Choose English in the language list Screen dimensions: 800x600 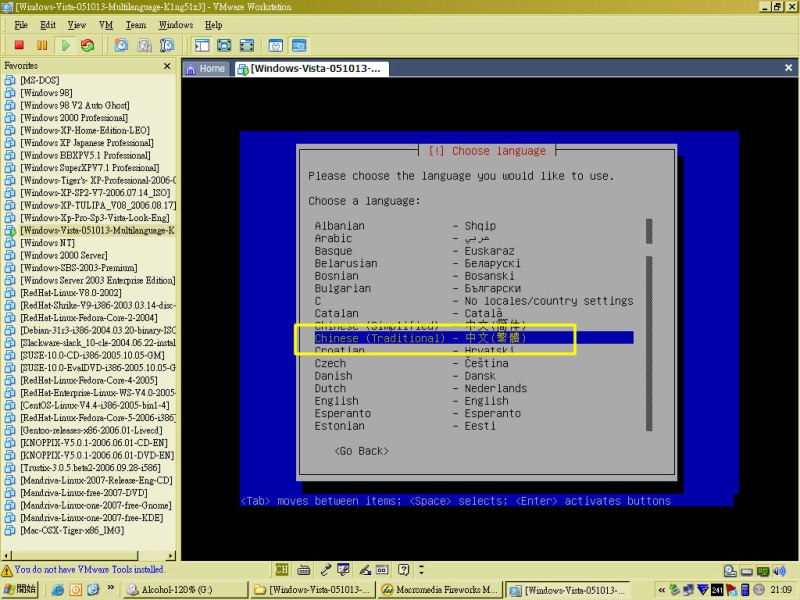click(x=336, y=401)
